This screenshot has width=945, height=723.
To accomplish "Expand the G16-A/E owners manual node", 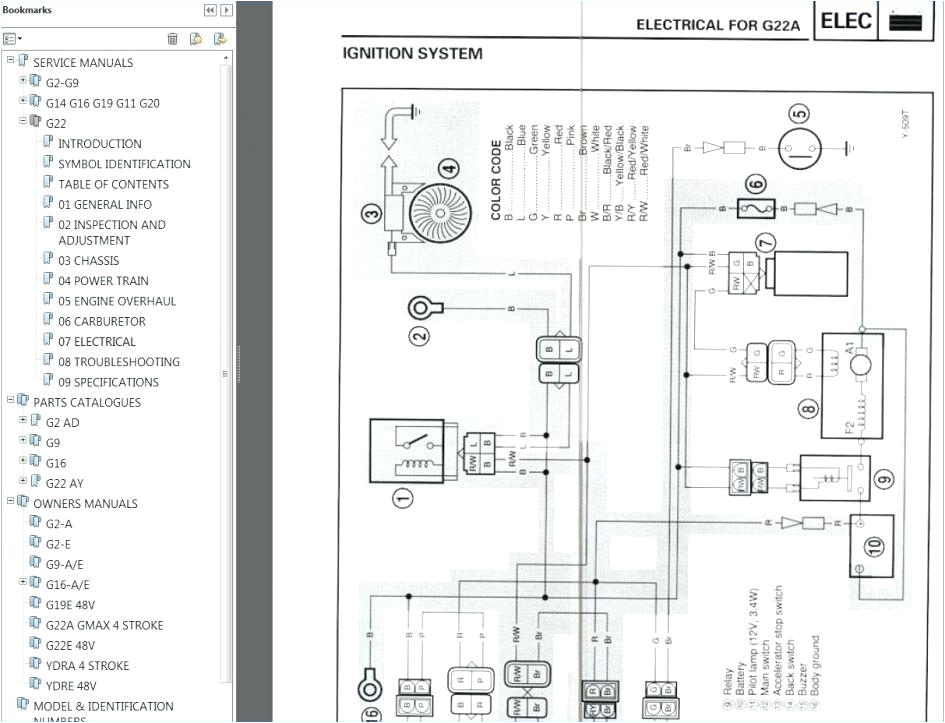I will point(23,584).
